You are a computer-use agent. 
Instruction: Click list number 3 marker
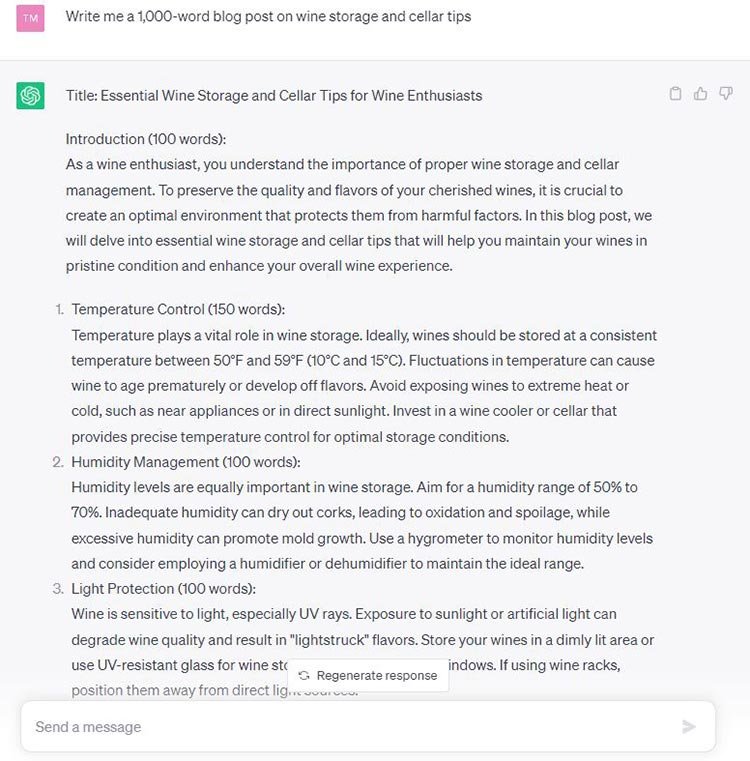pos(58,588)
